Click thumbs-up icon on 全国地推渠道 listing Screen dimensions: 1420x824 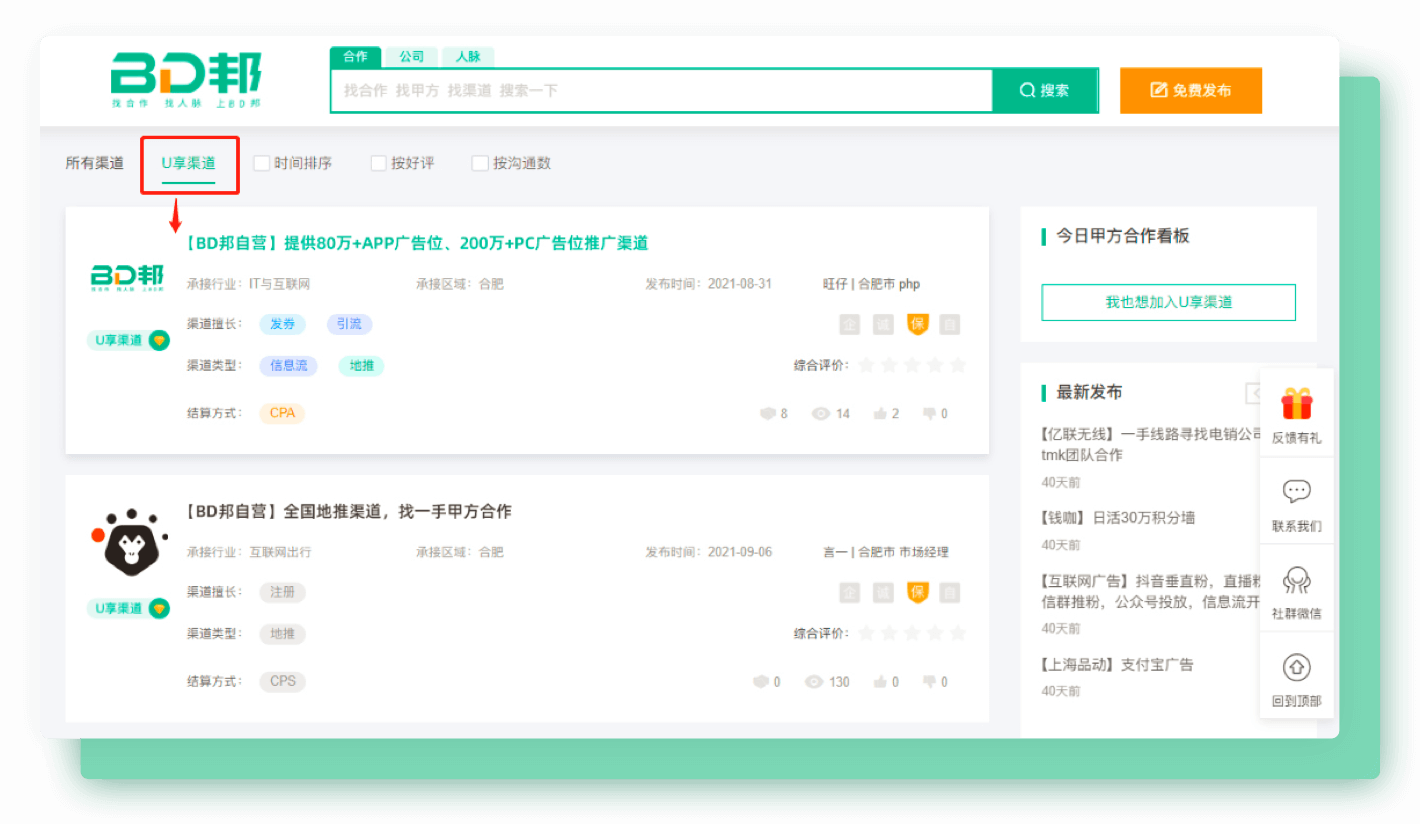[x=880, y=681]
